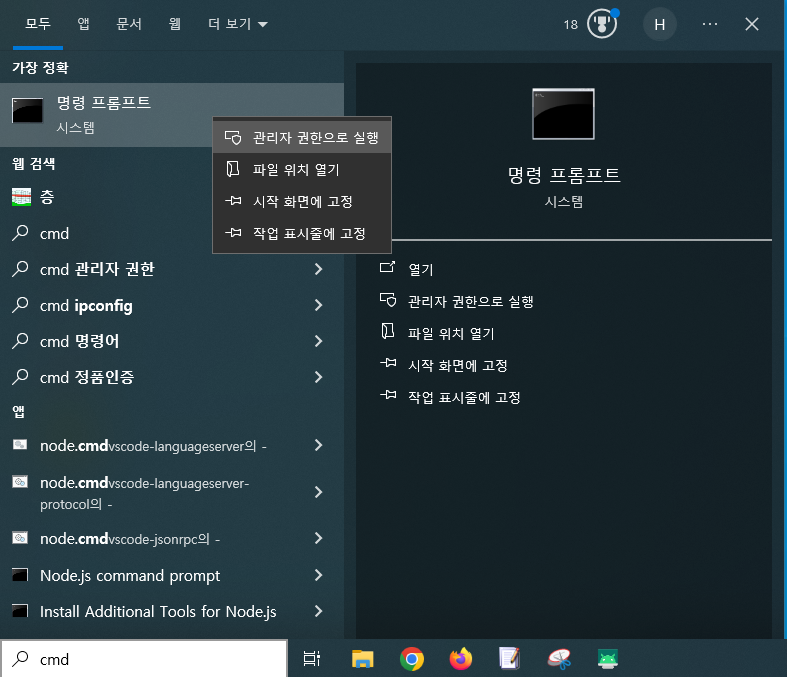Viewport: 787px width, 677px height.
Task: Open the 더 보기 dropdown
Action: 238,24
